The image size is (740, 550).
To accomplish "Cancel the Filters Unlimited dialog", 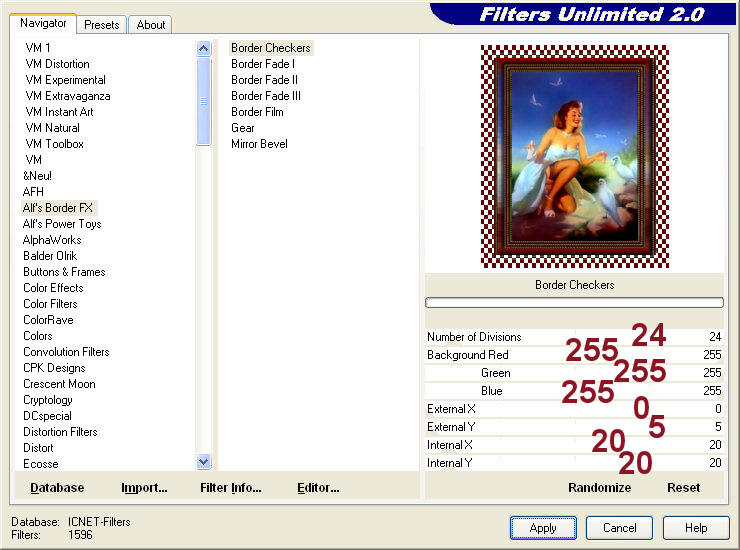I will pyautogui.click(x=619, y=528).
